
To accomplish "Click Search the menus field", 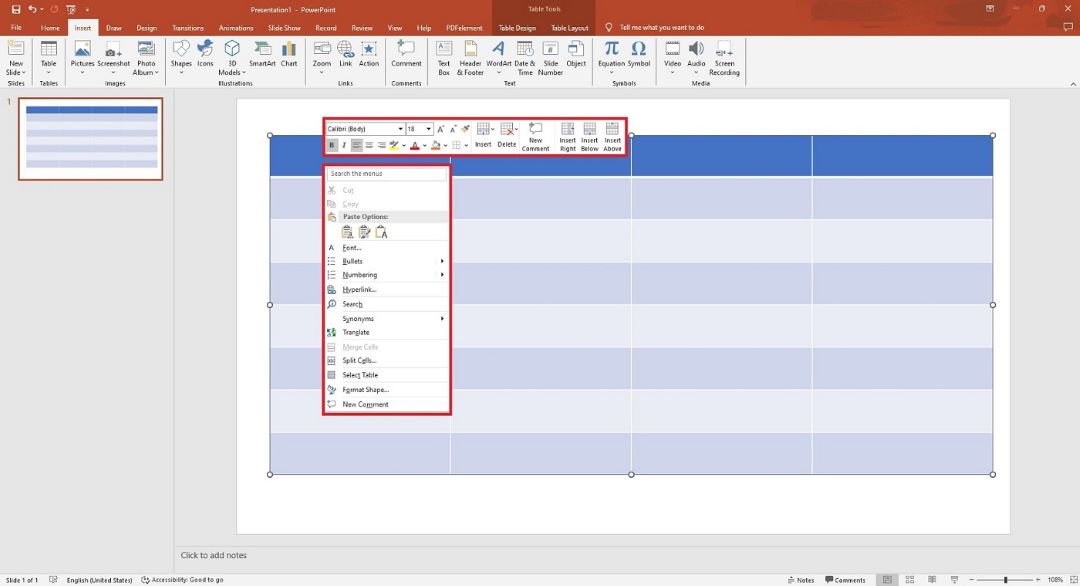I will click(x=386, y=174).
